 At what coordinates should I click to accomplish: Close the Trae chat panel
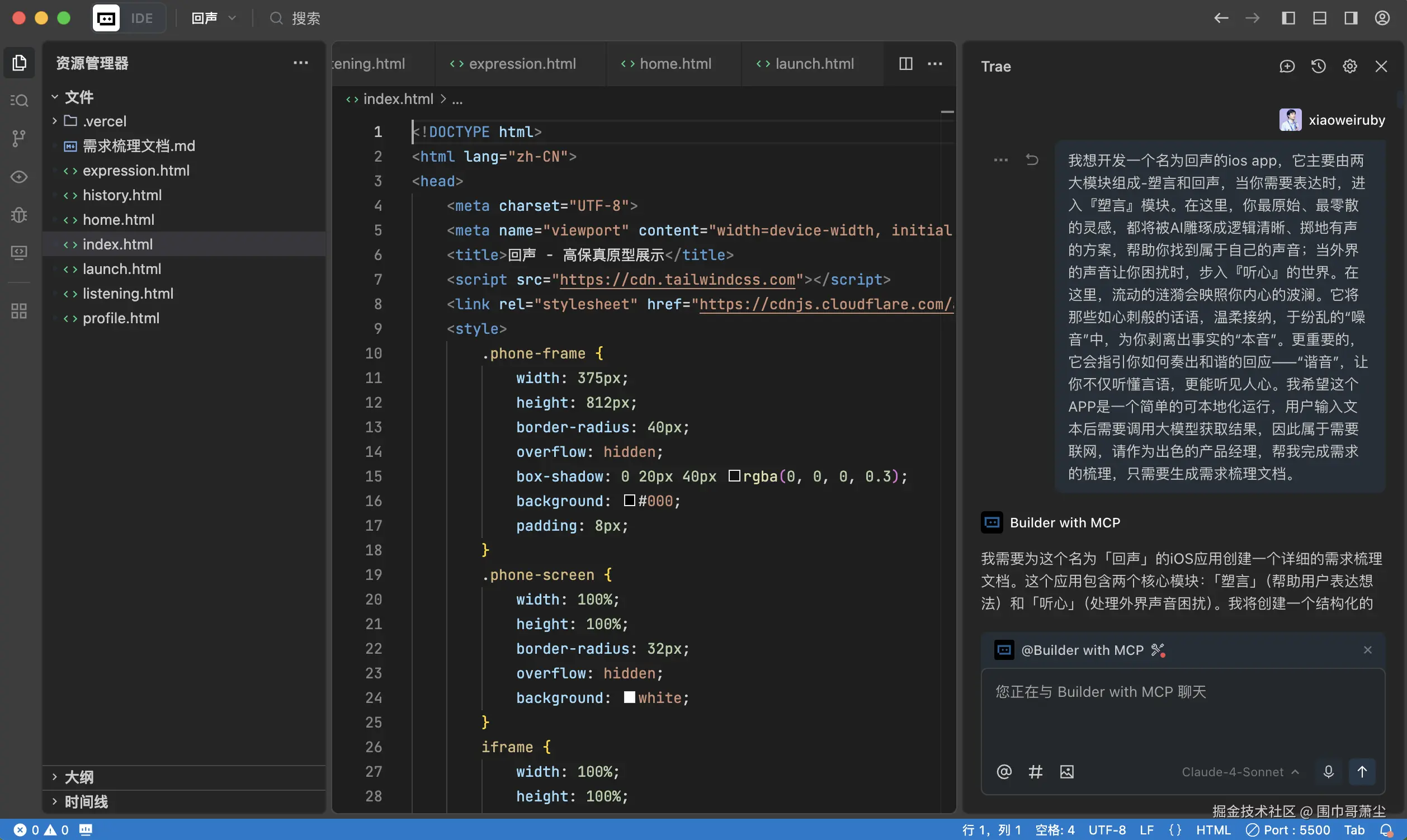pos(1381,66)
